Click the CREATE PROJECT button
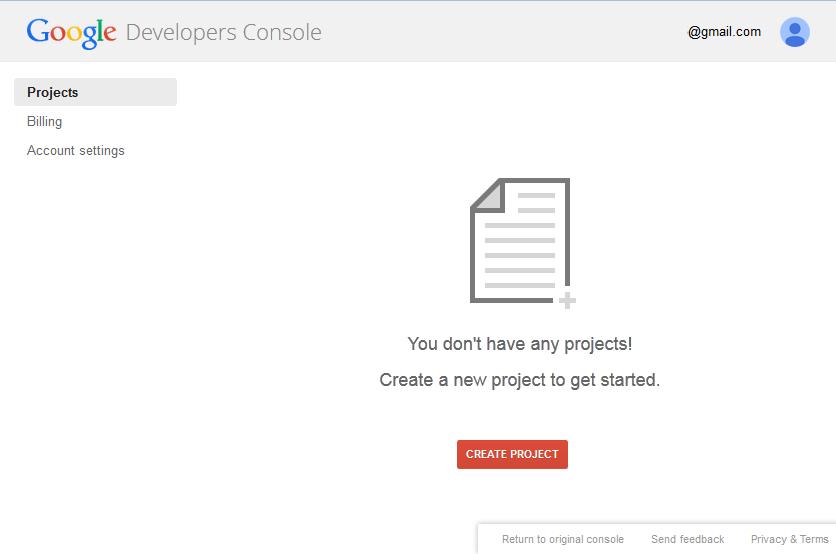 [x=512, y=454]
